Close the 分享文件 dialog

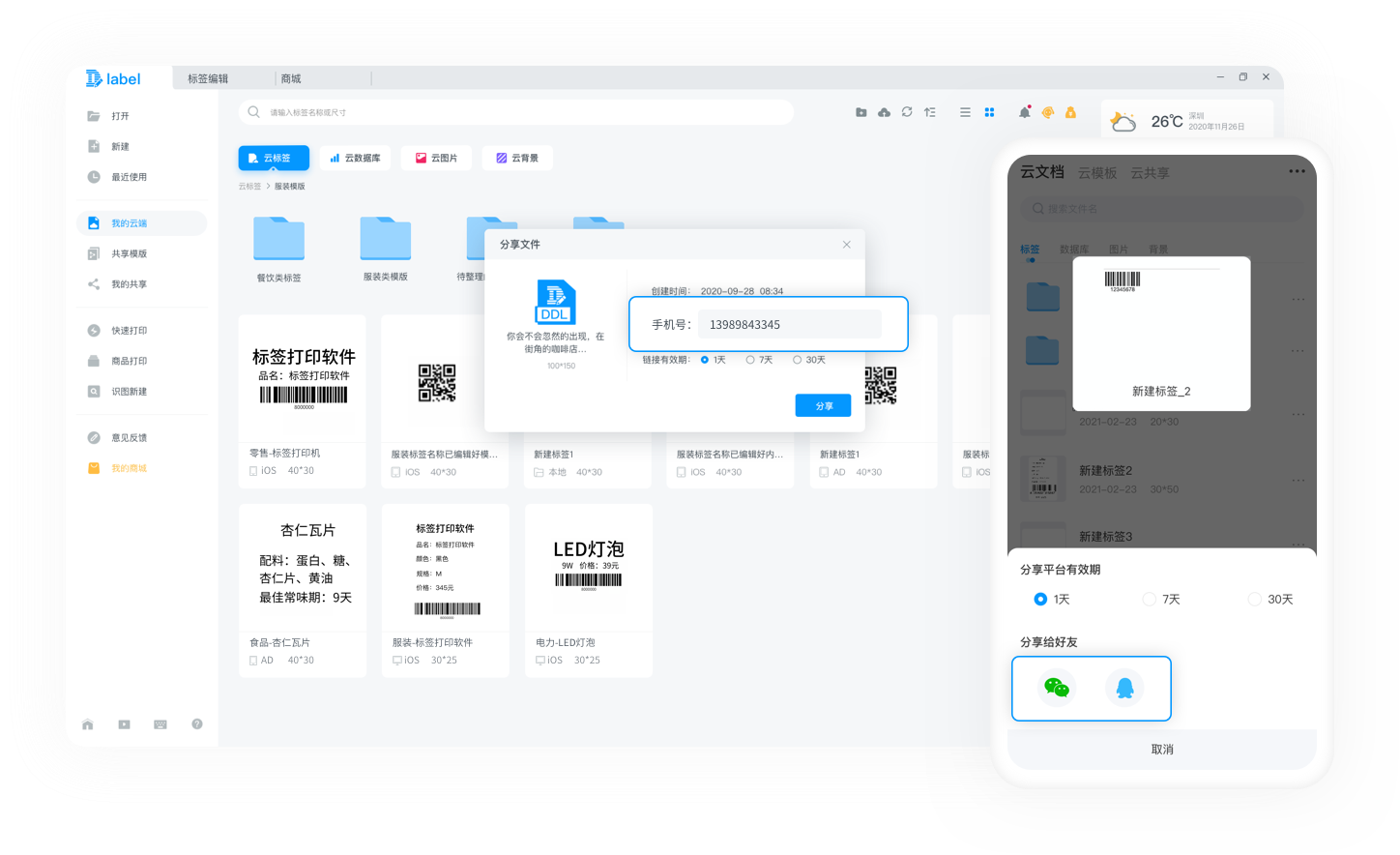click(x=847, y=245)
